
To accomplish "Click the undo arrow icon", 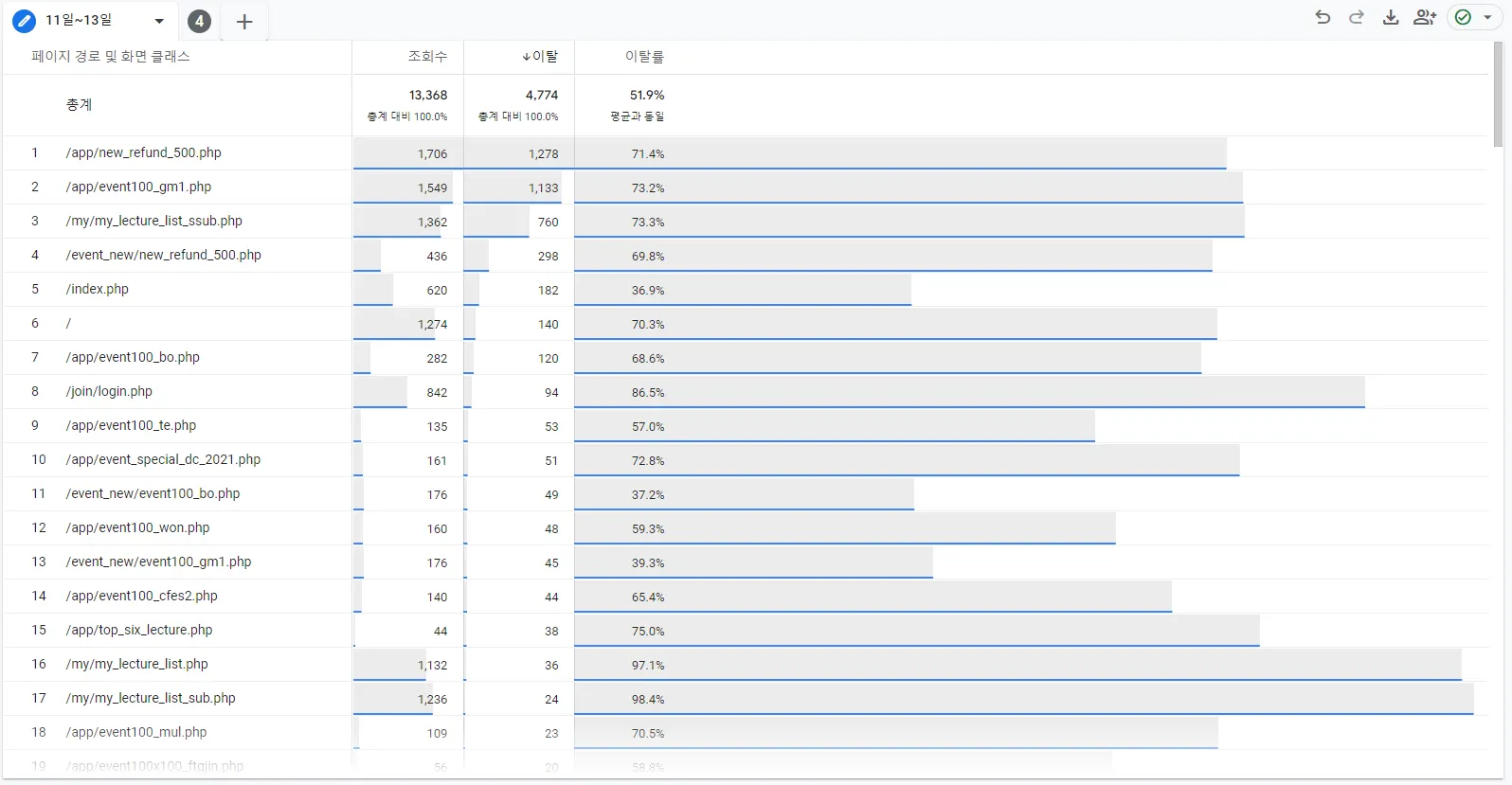I will (1323, 17).
